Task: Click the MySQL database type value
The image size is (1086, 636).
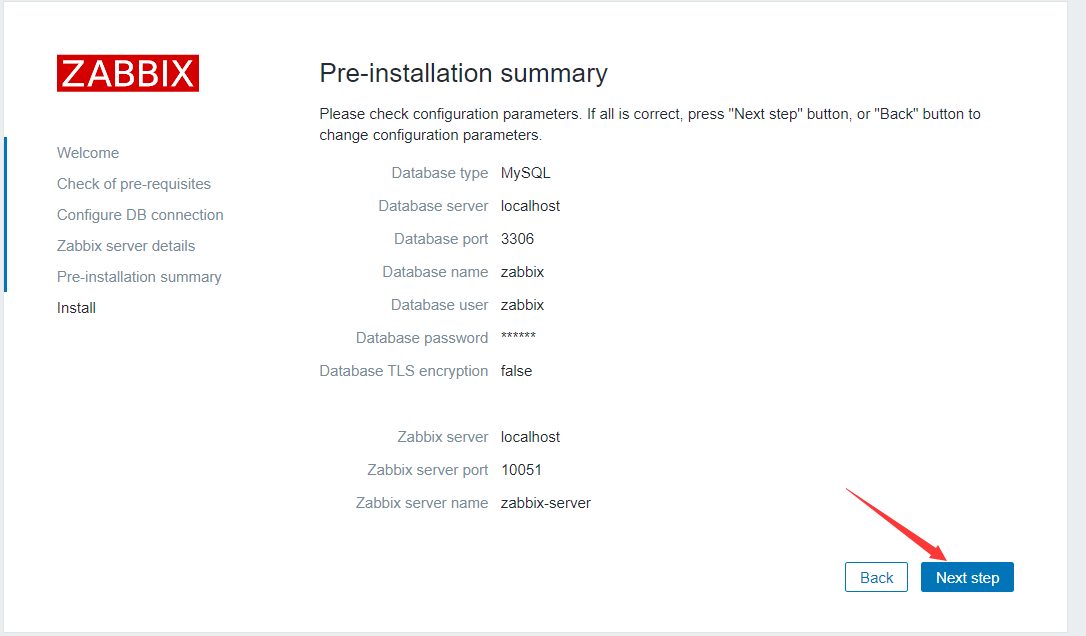Action: (526, 173)
